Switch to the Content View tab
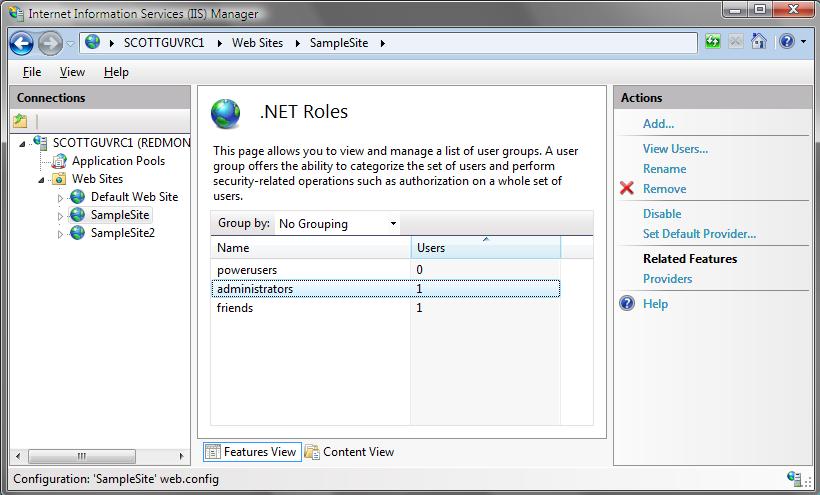820x495 pixels. click(x=349, y=452)
